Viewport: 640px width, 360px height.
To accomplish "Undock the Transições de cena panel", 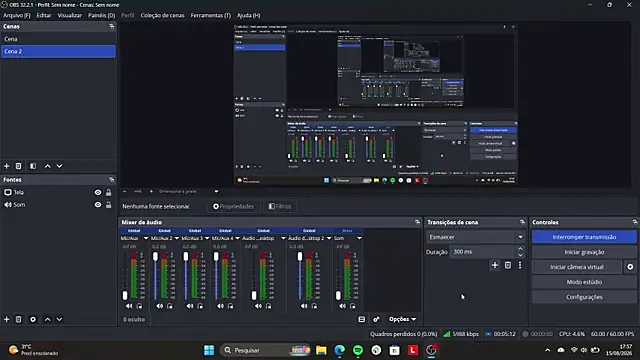I will (522, 222).
